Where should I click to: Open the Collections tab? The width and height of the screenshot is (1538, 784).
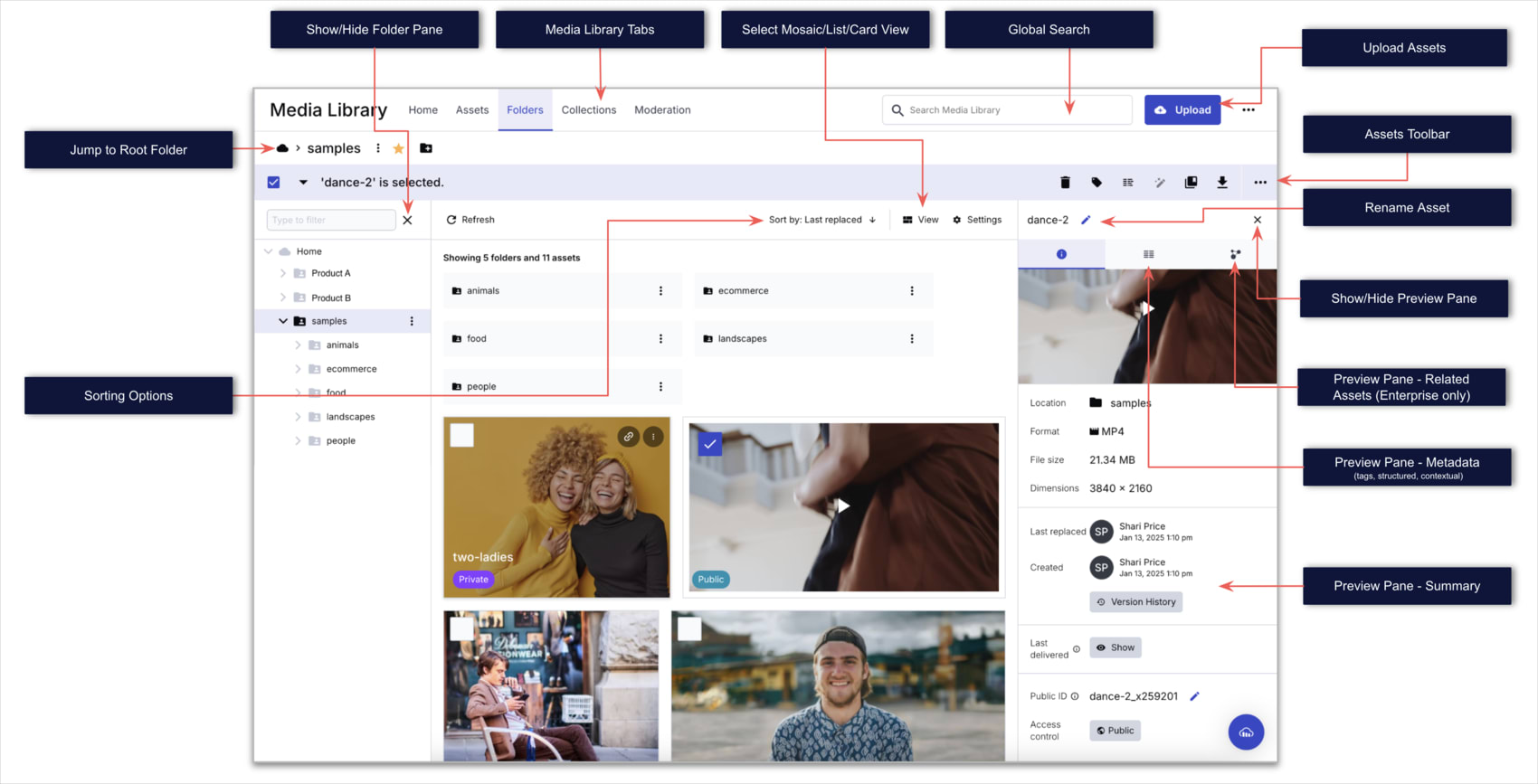pos(589,110)
